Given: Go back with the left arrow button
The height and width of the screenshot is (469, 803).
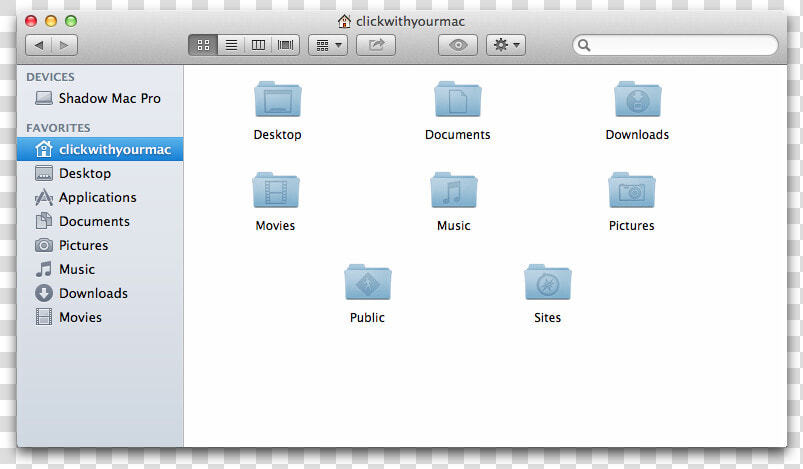Looking at the screenshot, I should coord(38,45).
